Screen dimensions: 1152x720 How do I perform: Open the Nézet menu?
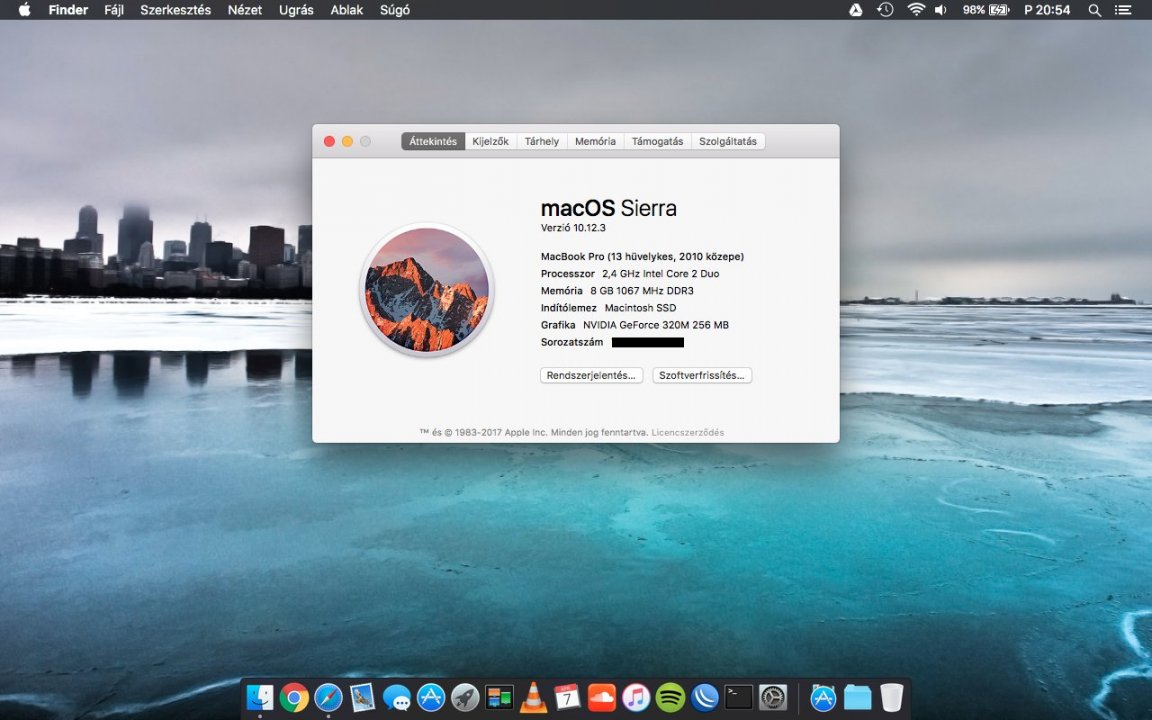(245, 10)
